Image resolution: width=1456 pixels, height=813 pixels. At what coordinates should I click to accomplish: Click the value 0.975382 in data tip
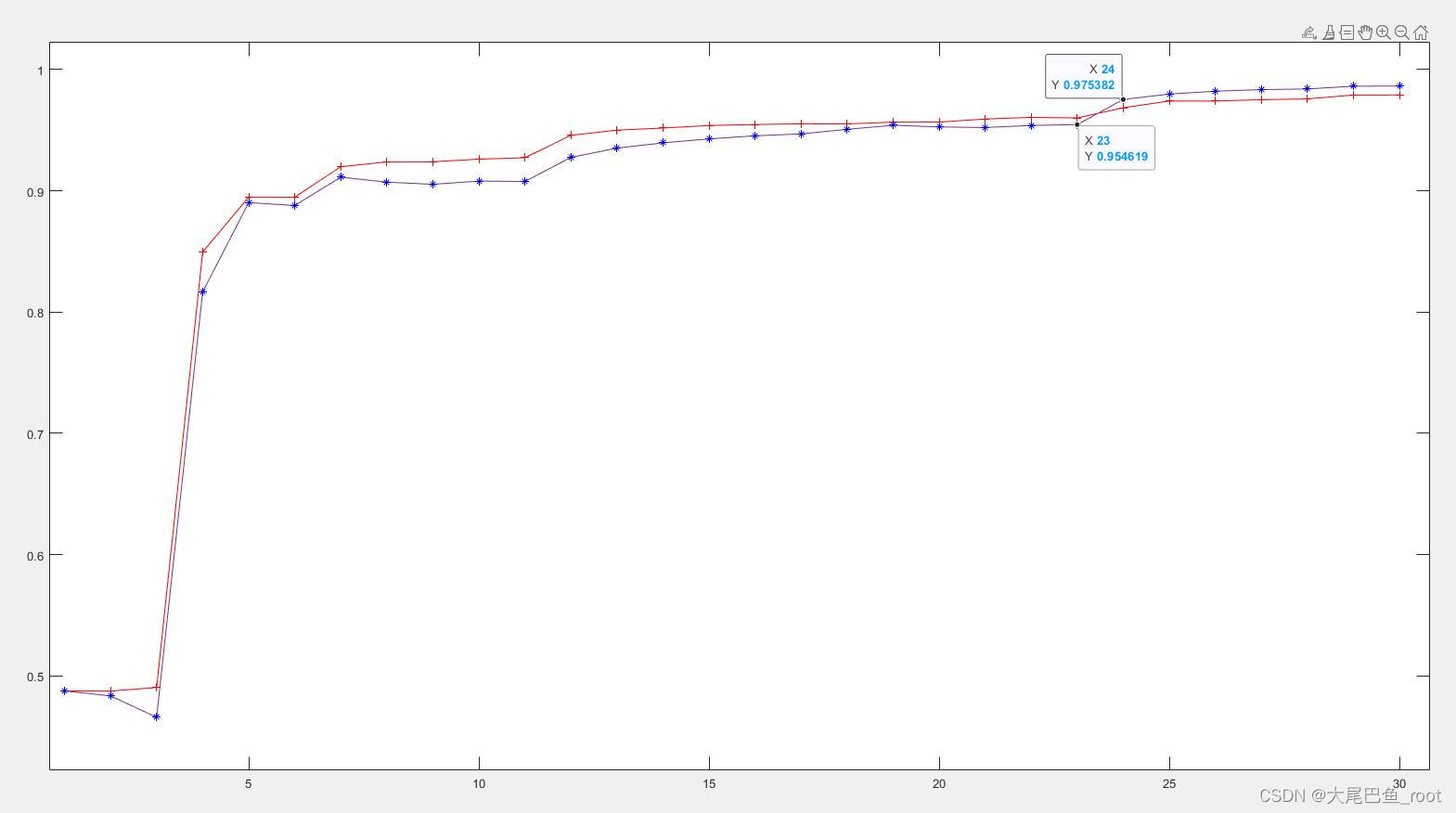pos(1089,84)
